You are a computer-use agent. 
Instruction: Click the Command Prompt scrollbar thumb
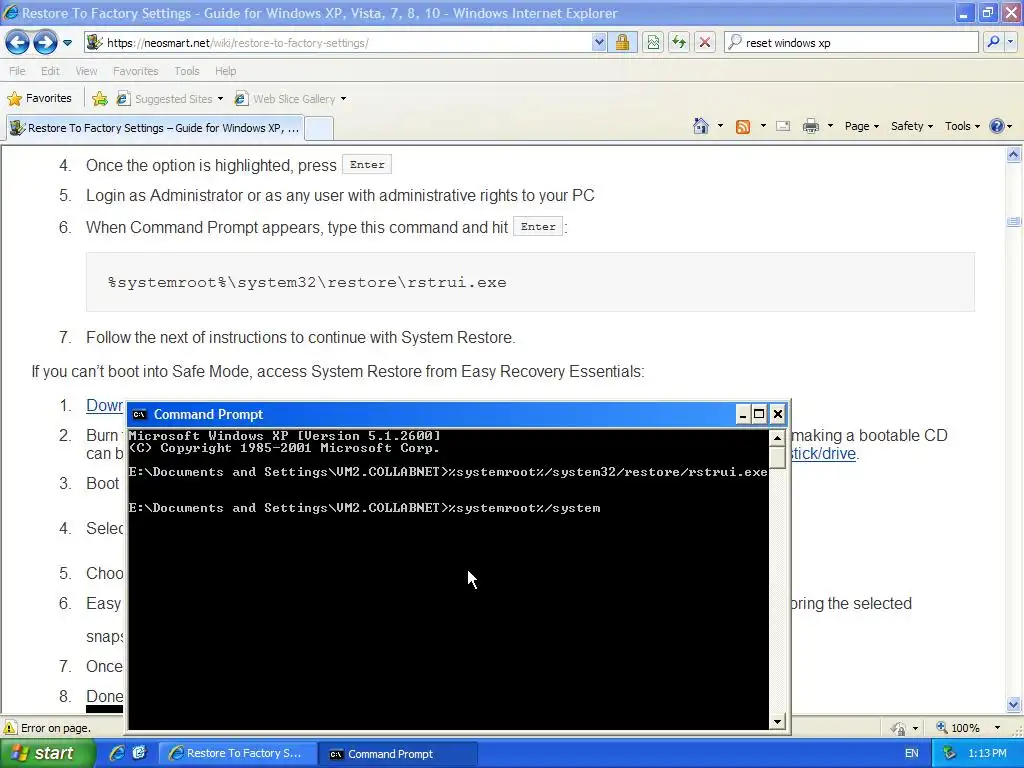point(777,457)
